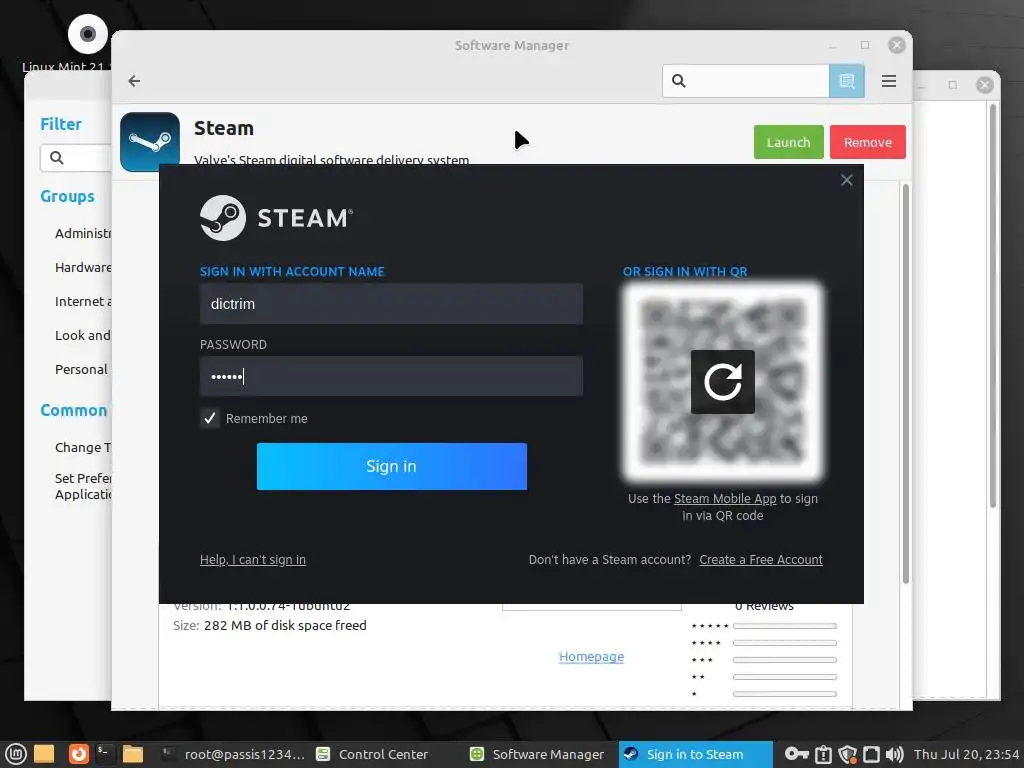Close the Control Center window
This screenshot has height=768, width=1024.
pos(985,85)
